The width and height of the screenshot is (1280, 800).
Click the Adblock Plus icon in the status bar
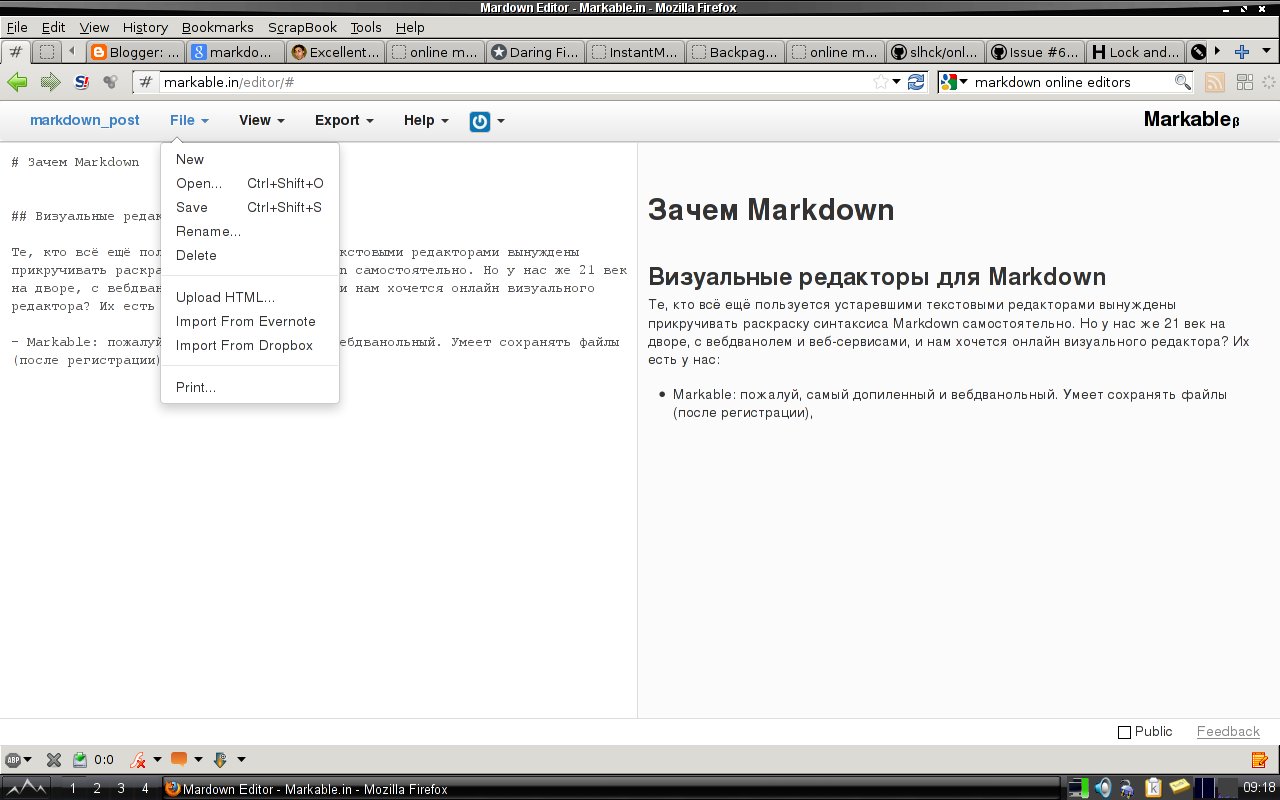(x=13, y=759)
